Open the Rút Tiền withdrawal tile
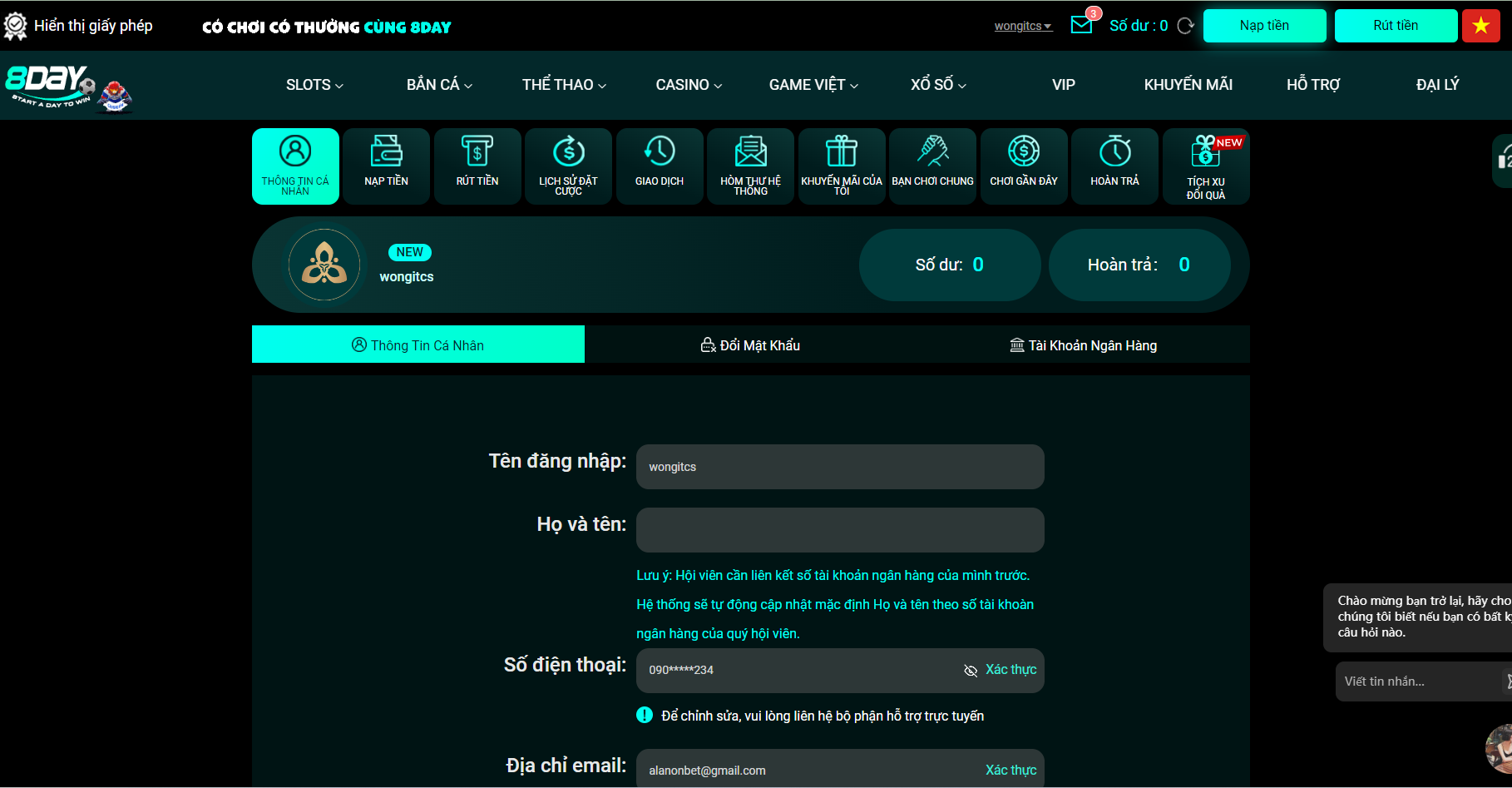Viewport: 1512px width, 788px height. tap(477, 166)
